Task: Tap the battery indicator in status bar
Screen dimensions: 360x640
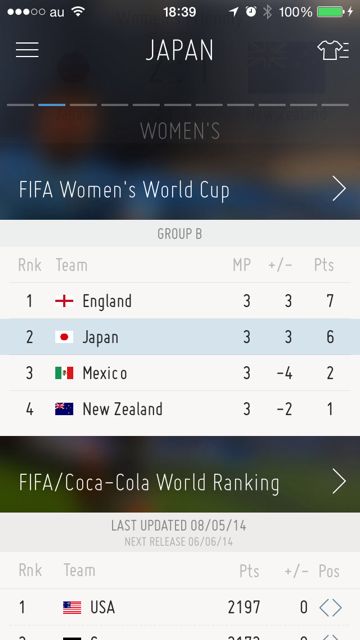Action: tap(331, 12)
